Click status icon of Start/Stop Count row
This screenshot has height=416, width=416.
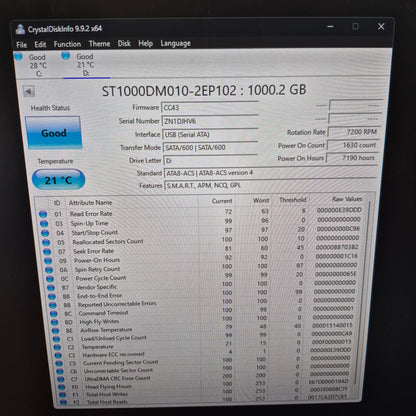click(45, 233)
